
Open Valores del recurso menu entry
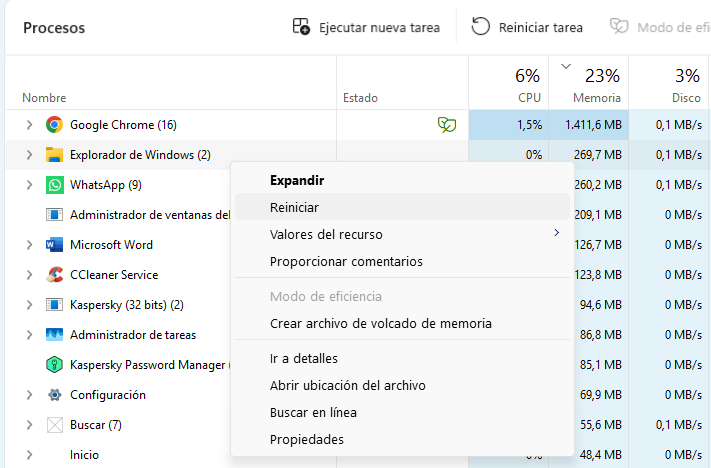pyautogui.click(x=402, y=234)
